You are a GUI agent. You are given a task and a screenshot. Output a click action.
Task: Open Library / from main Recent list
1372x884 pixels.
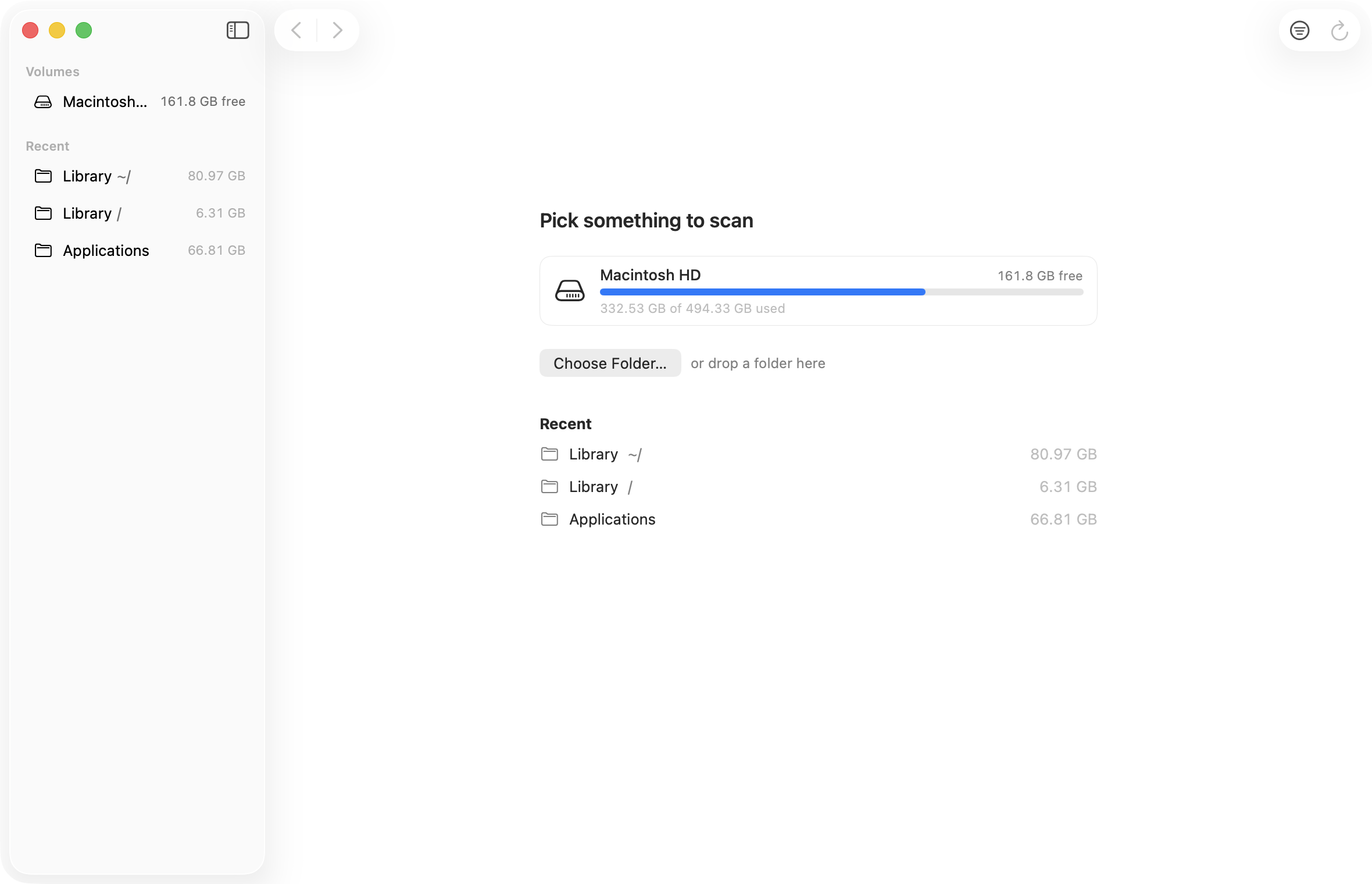point(818,487)
